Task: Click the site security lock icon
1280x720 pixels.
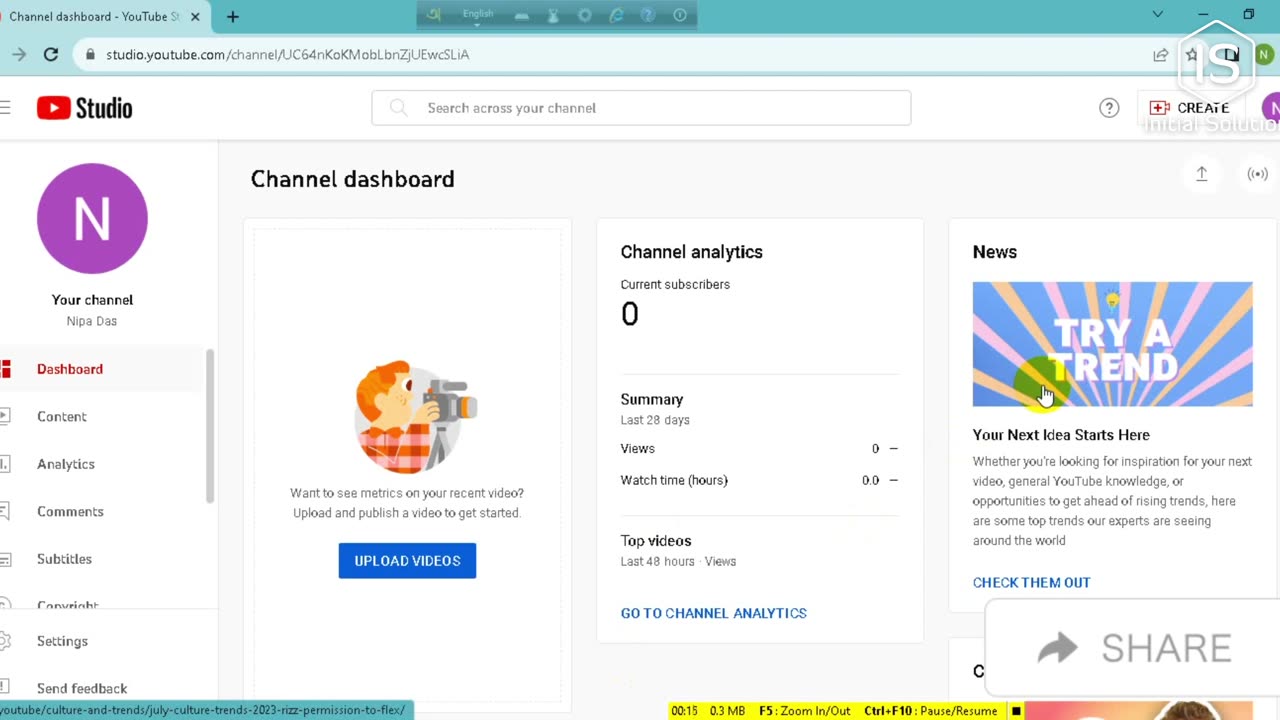Action: [90, 55]
